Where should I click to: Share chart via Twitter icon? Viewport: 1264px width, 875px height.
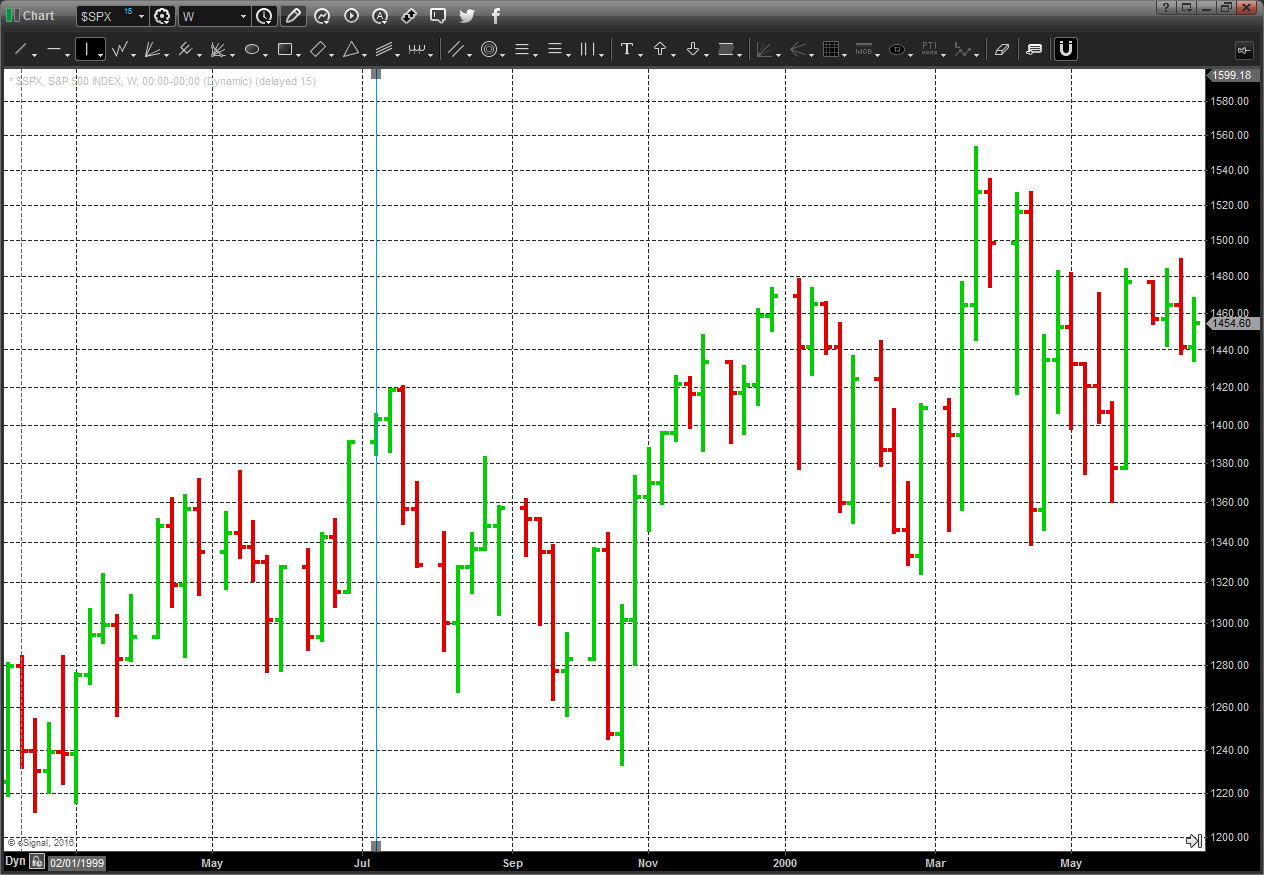[467, 16]
